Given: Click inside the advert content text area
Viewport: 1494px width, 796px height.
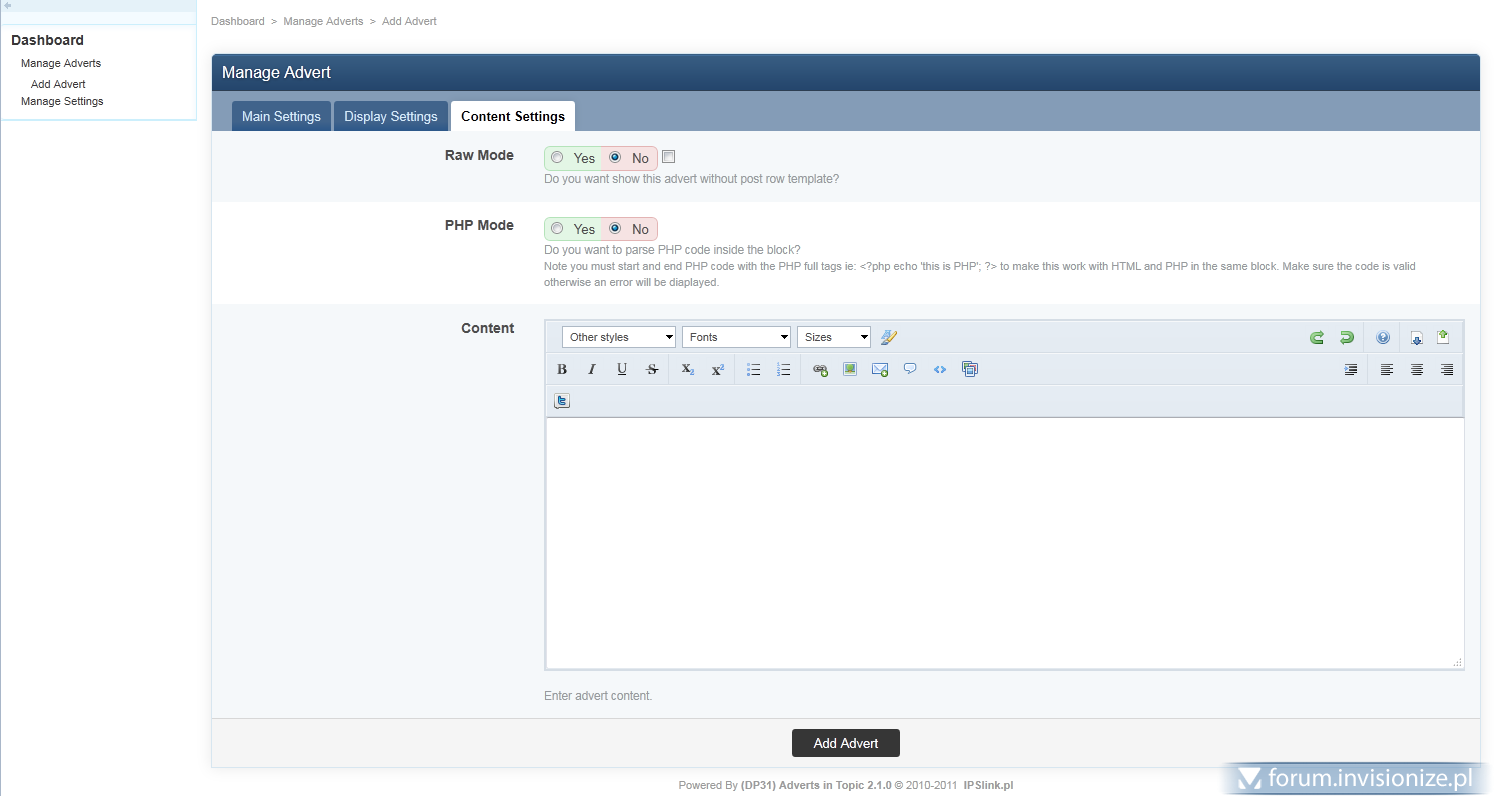Looking at the screenshot, I should [x=1003, y=542].
